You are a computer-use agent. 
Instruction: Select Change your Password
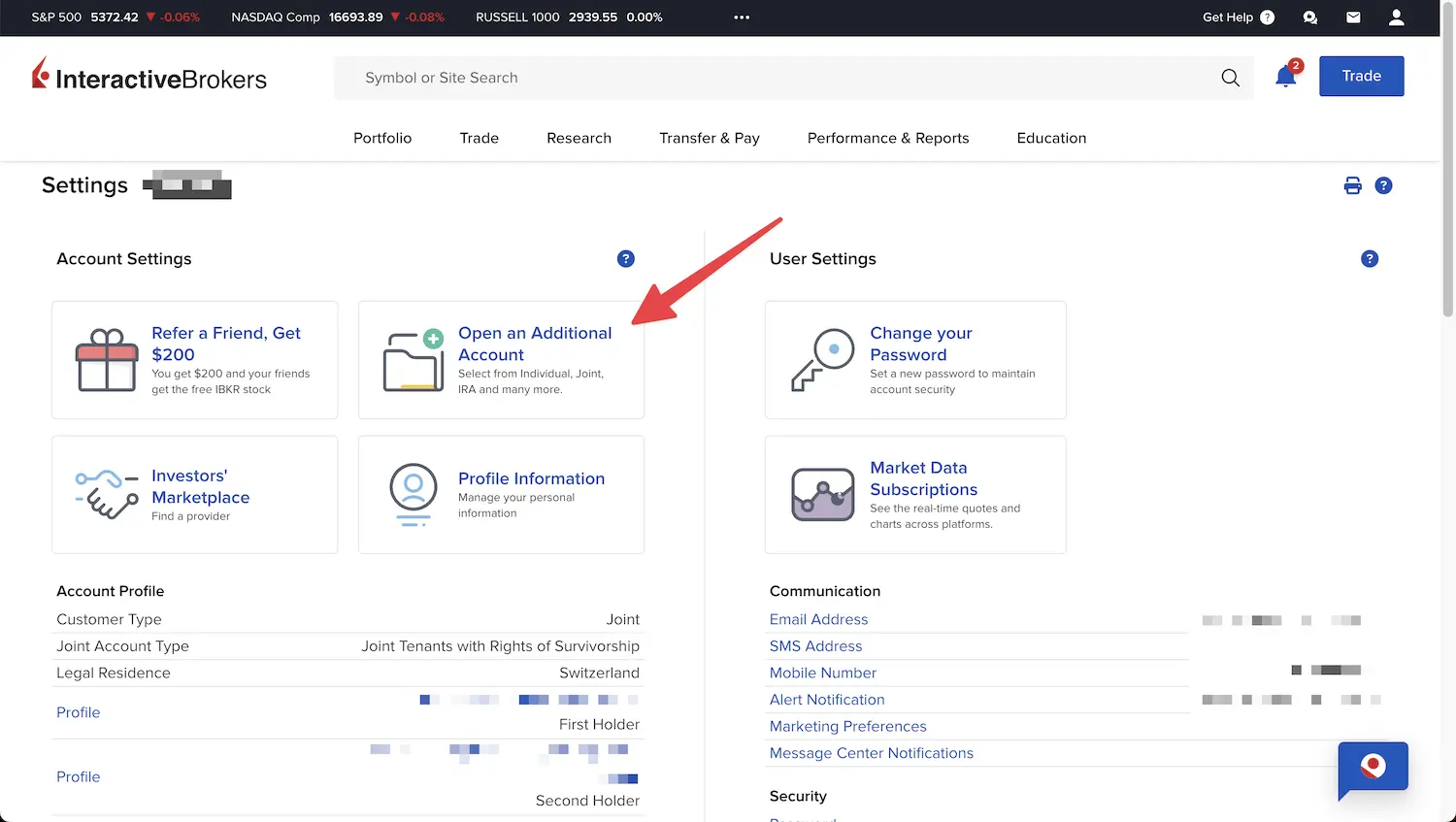tap(921, 344)
